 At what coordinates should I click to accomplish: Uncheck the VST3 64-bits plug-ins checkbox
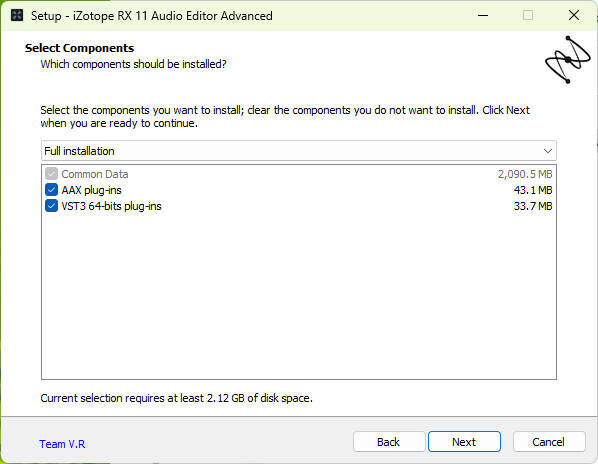coord(51,206)
